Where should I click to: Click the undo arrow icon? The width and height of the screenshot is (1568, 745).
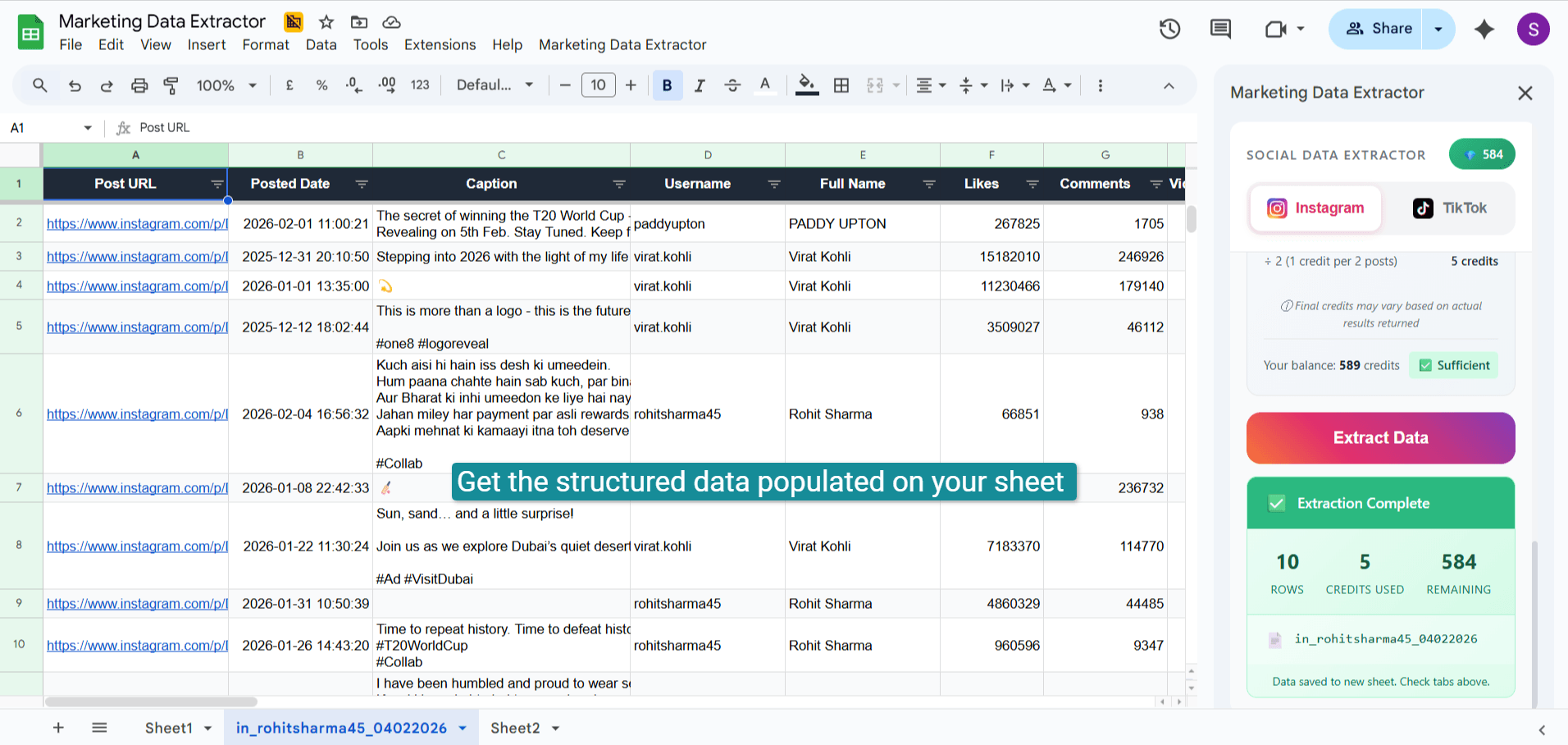75,85
